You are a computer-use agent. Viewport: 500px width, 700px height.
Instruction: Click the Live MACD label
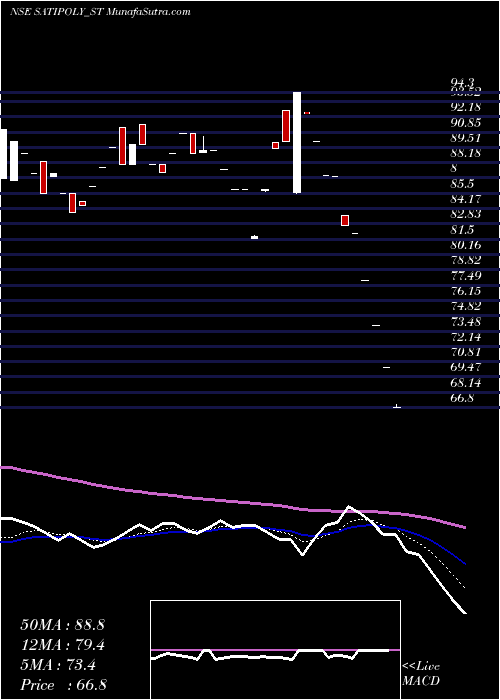coord(421,674)
